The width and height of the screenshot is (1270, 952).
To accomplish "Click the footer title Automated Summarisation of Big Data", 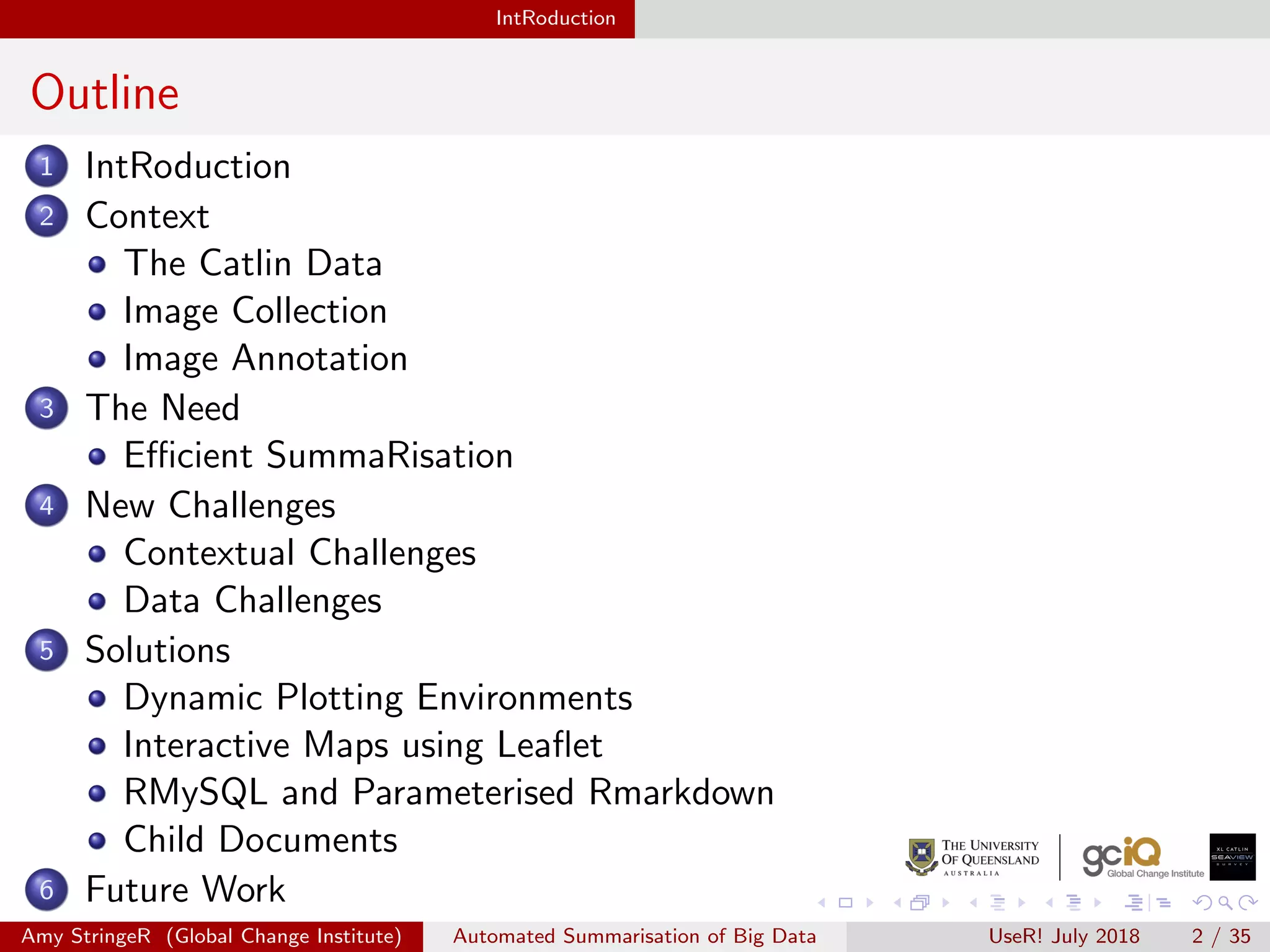I will point(634,936).
